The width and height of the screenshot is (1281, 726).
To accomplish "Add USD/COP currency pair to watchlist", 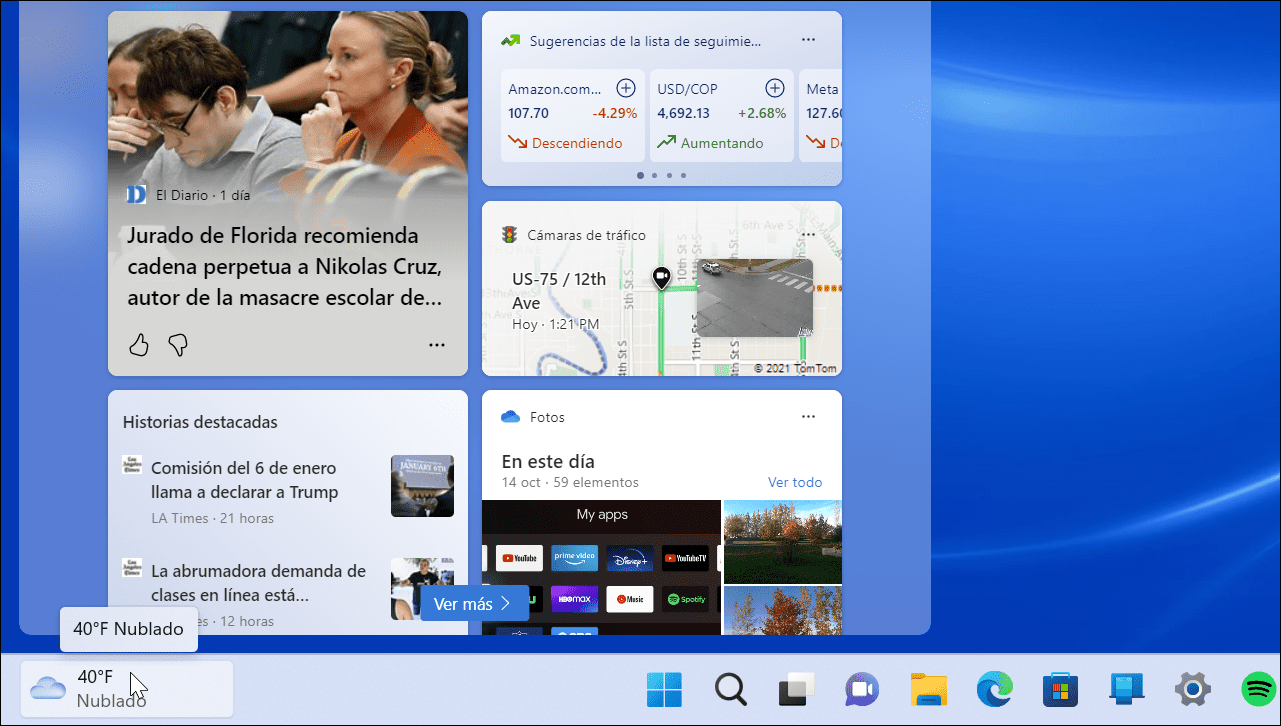I will pos(774,88).
